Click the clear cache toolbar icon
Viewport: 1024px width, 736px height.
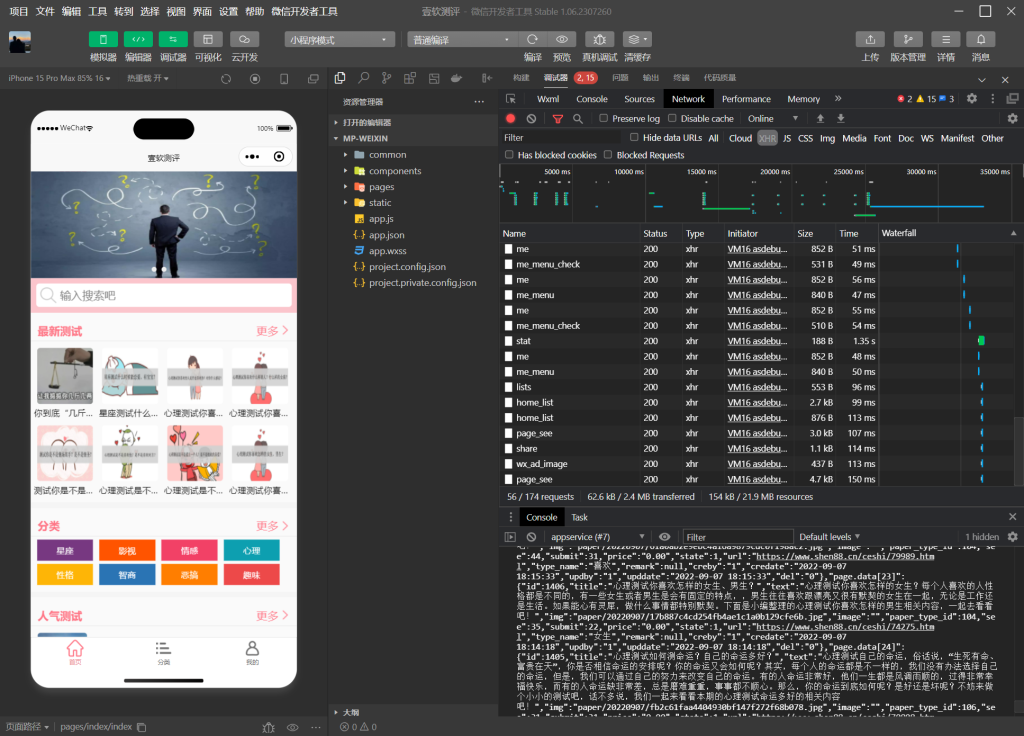coord(637,39)
